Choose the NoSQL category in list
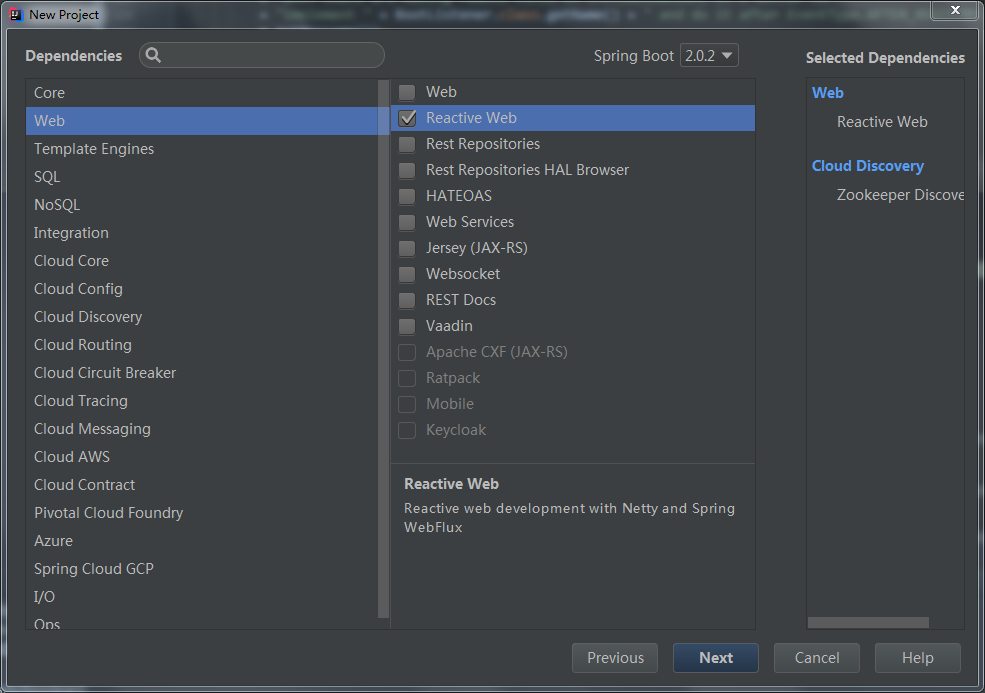This screenshot has width=985, height=693. tap(57, 205)
